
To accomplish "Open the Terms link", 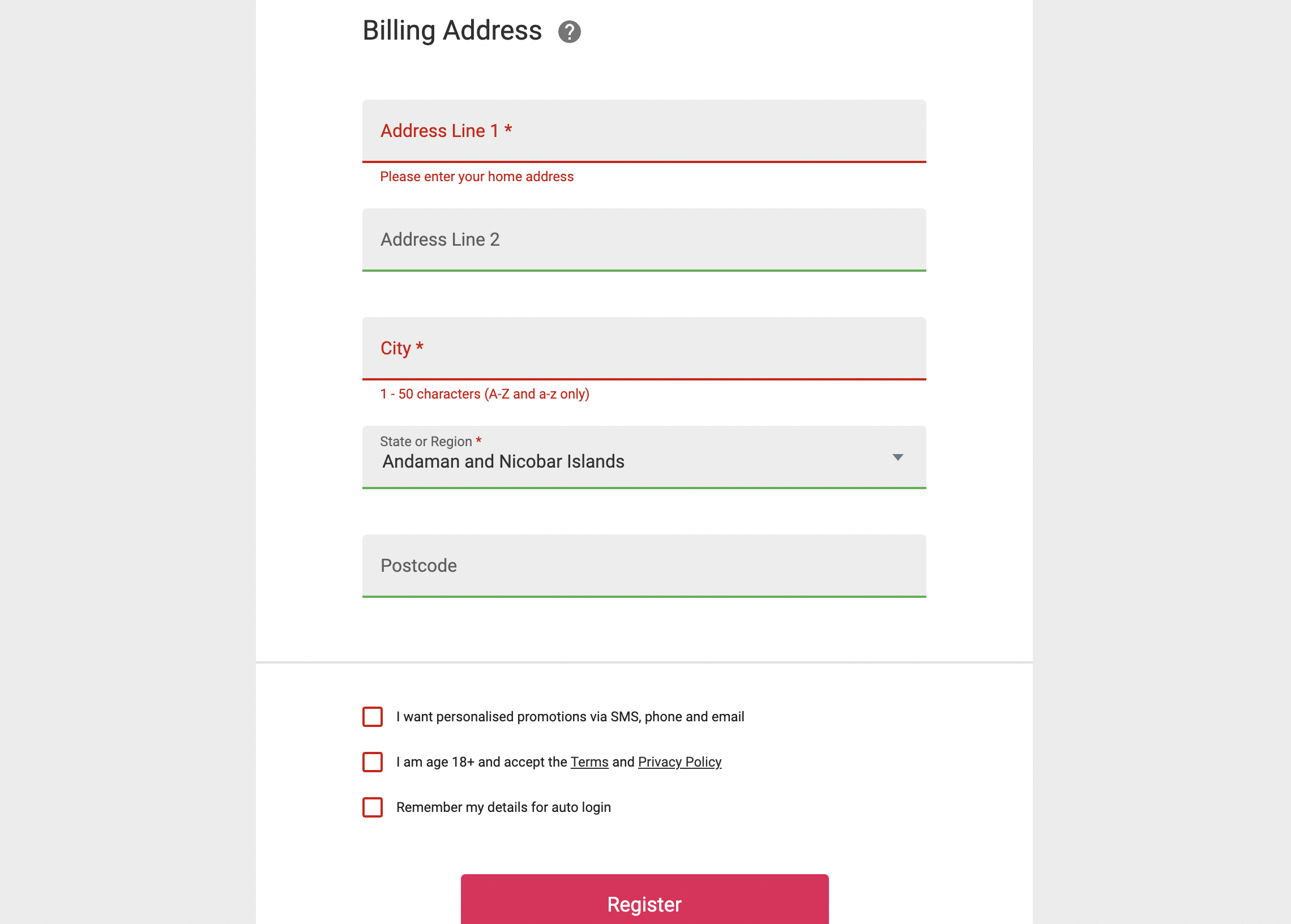I will (589, 762).
